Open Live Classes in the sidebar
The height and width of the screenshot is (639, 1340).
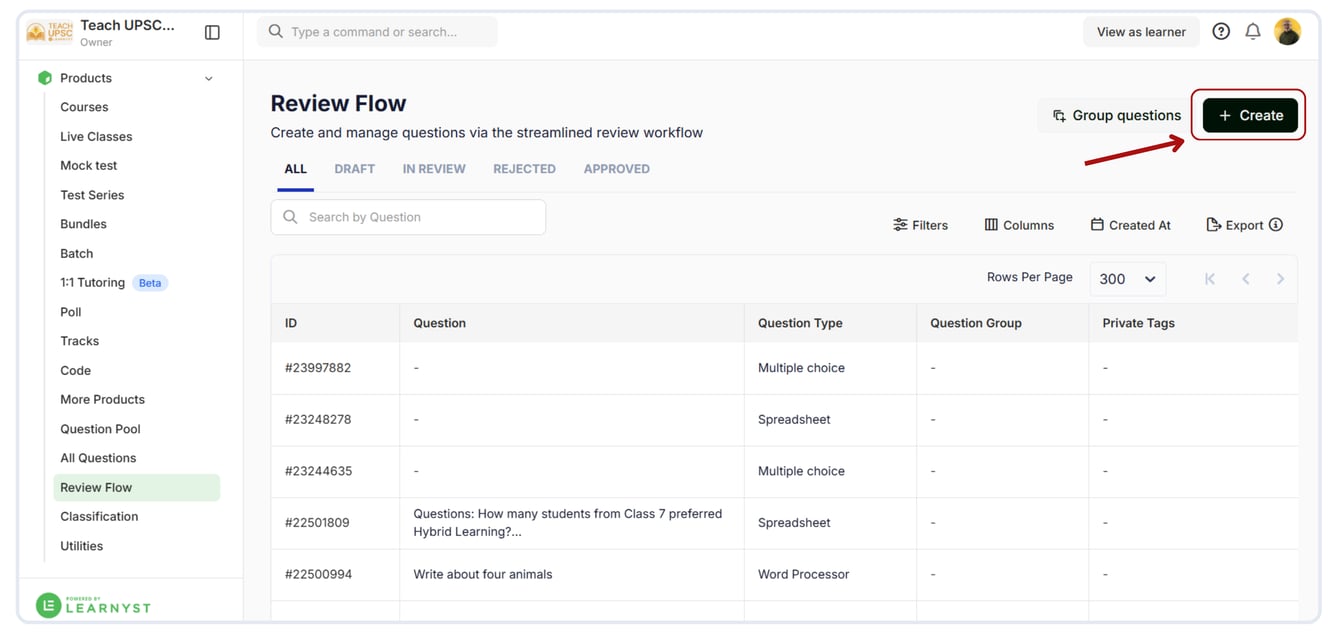96,136
